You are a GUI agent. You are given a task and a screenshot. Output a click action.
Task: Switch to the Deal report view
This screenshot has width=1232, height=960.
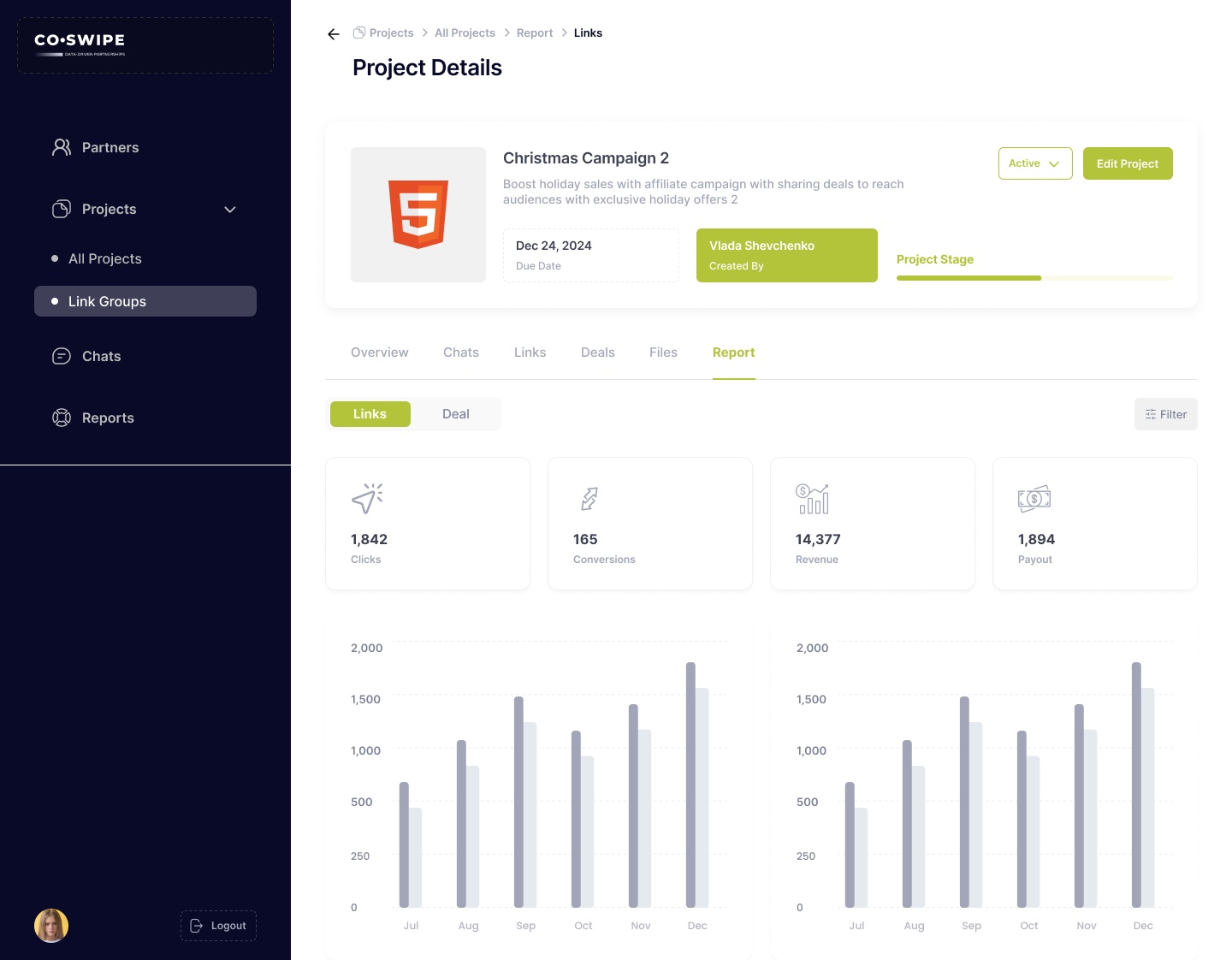tap(455, 414)
